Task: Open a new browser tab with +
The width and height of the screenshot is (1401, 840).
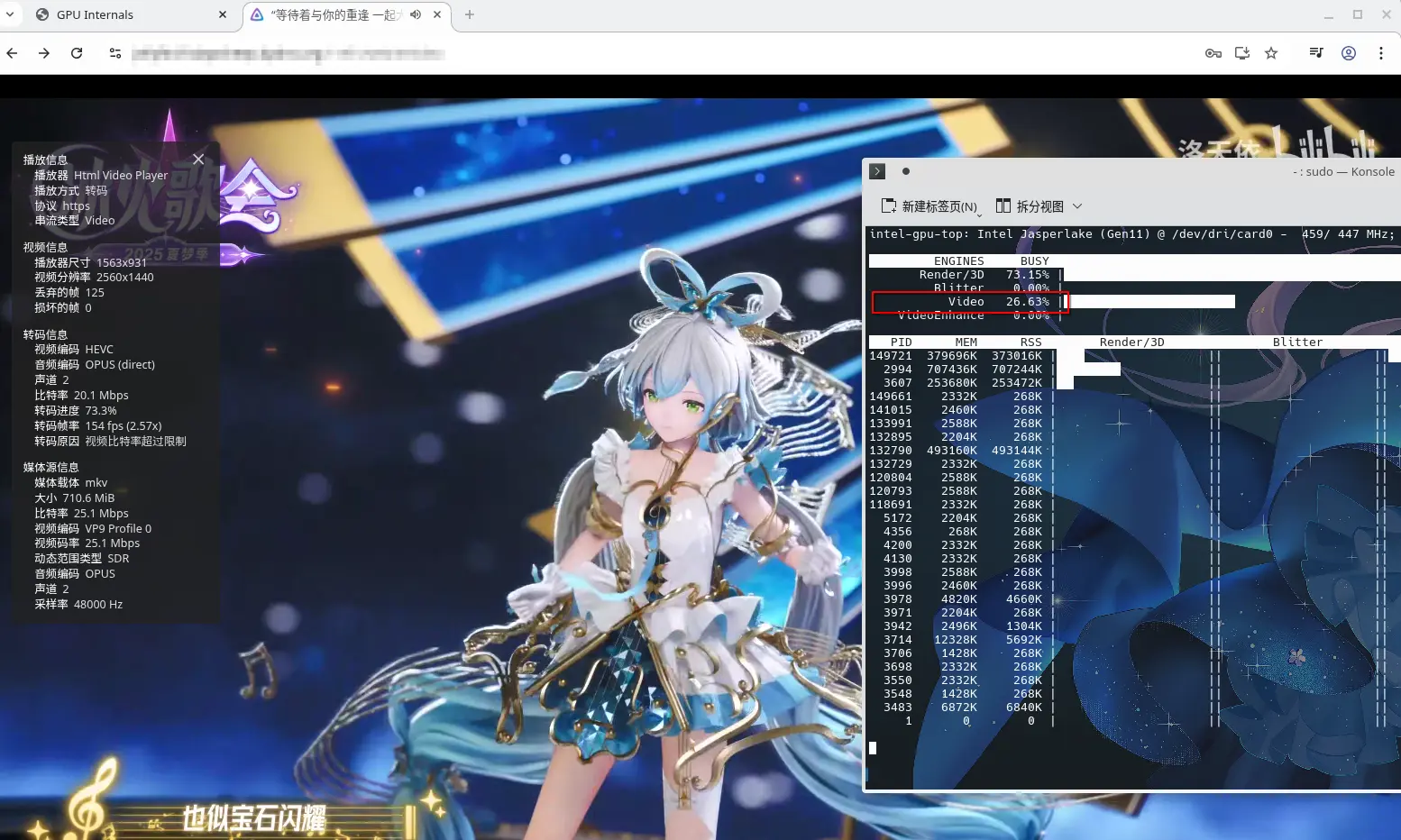Action: coord(468,14)
